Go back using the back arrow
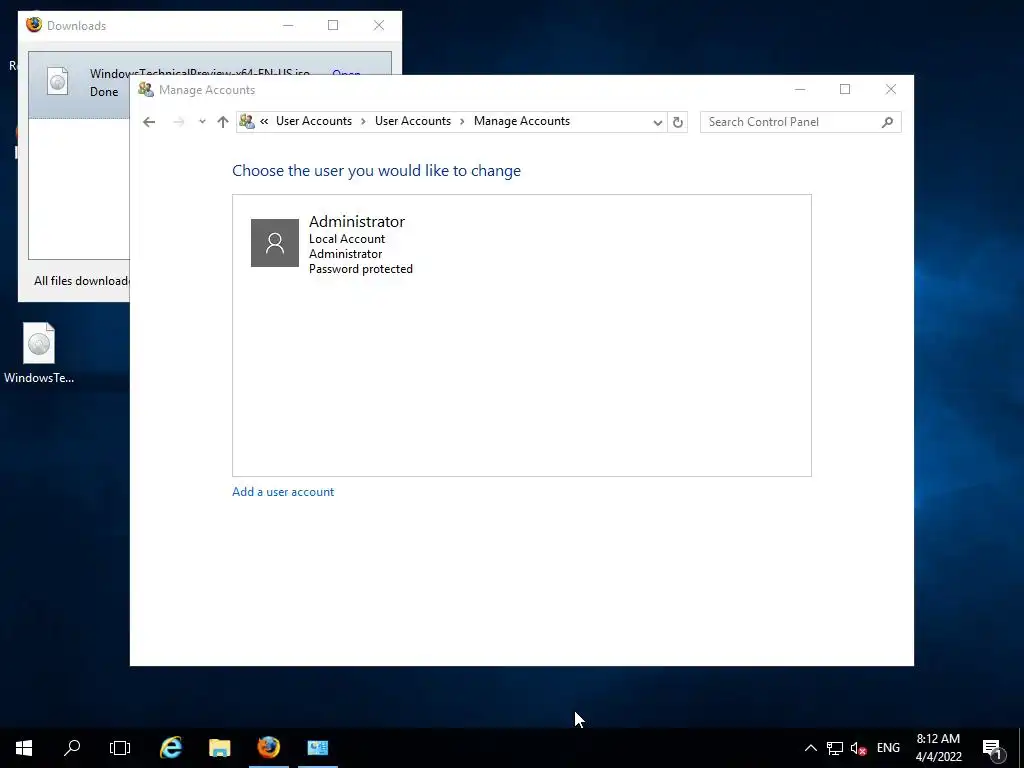The image size is (1024, 768). coord(149,122)
